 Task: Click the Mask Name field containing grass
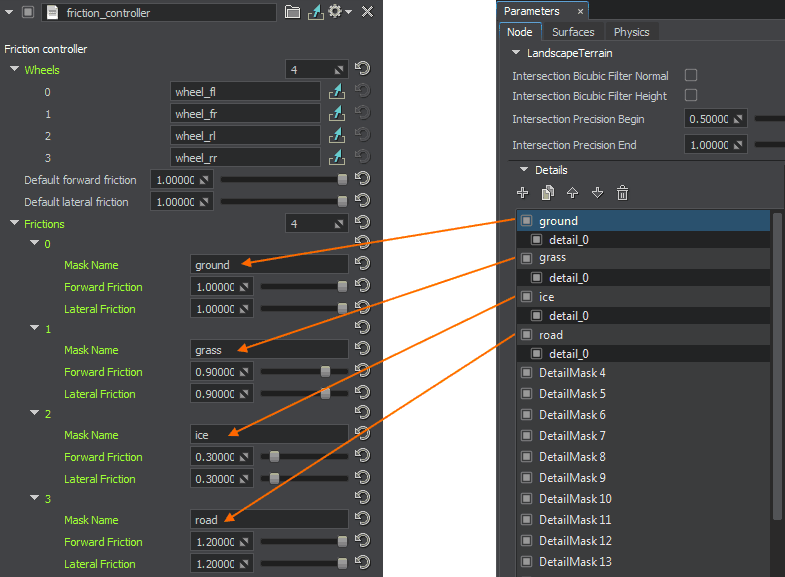pos(269,350)
